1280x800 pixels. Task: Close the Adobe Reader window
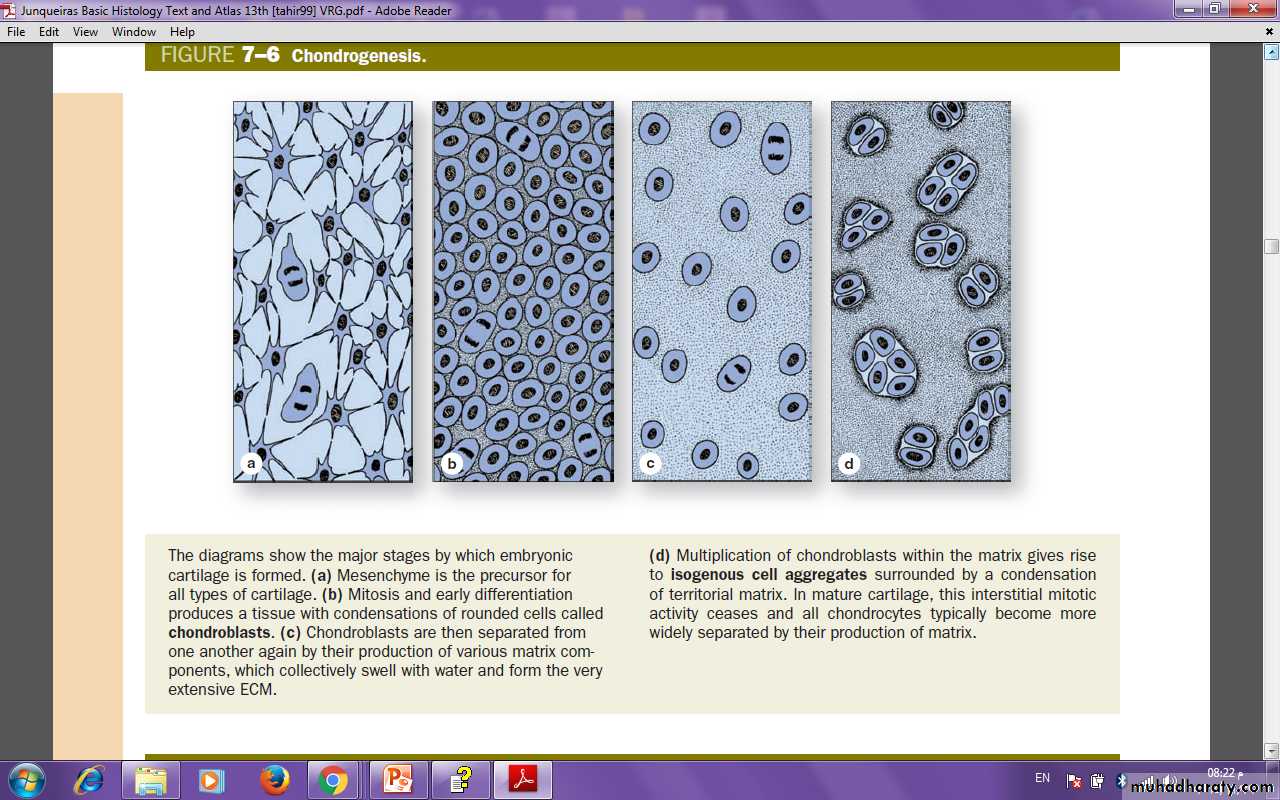click(1253, 9)
